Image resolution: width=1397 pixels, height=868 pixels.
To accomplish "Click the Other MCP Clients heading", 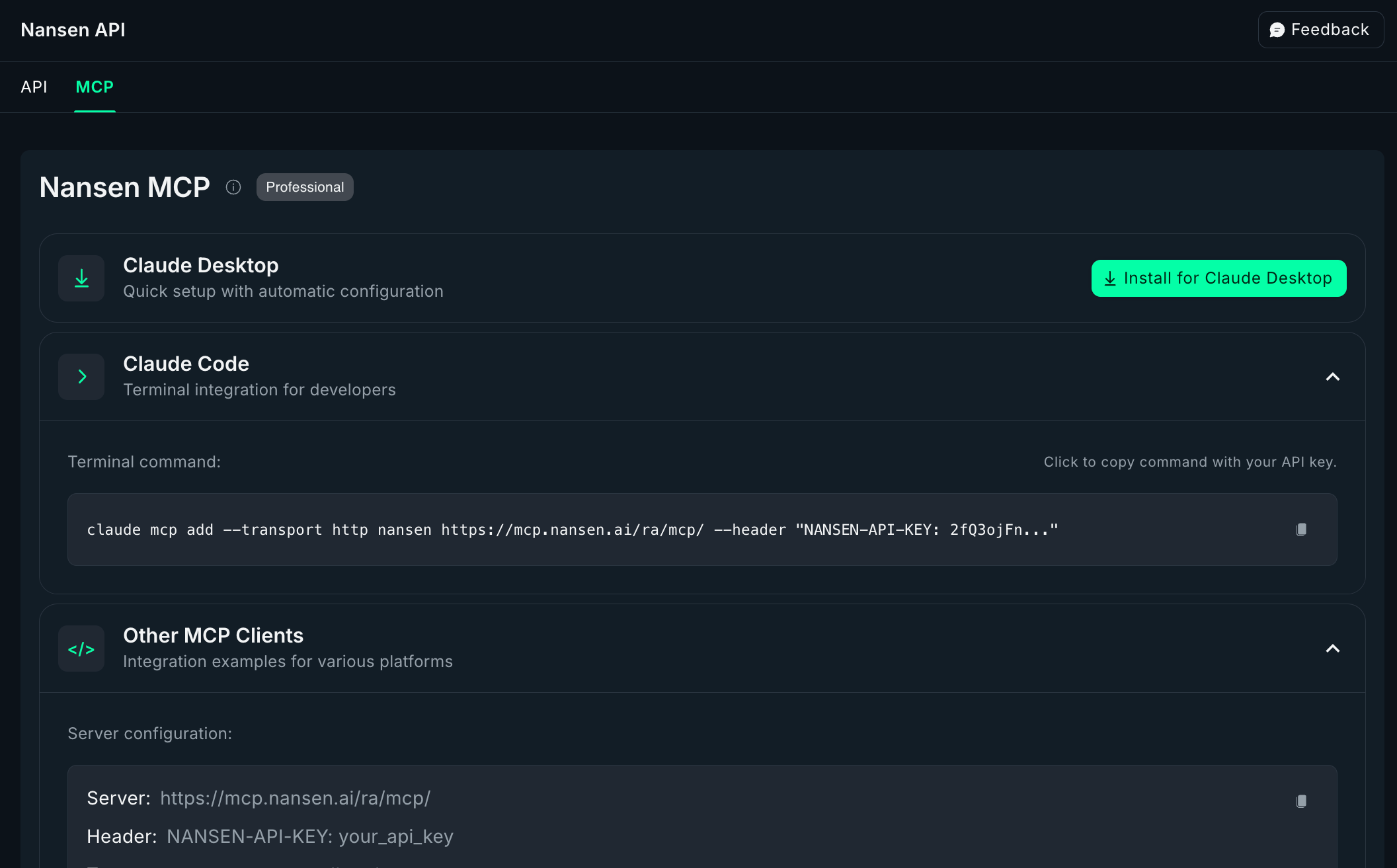I will [213, 635].
